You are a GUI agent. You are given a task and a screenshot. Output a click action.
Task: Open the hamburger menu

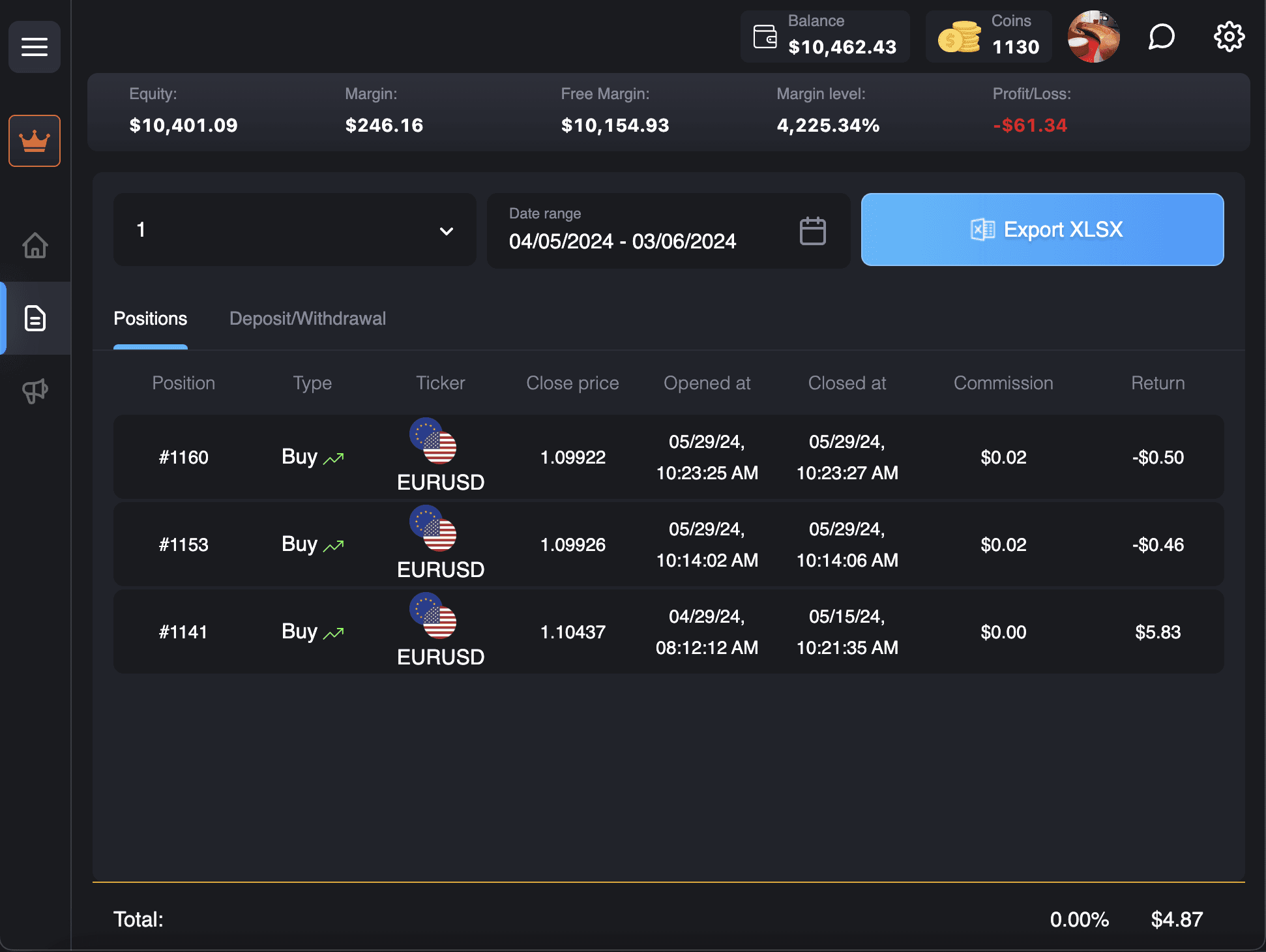point(35,47)
